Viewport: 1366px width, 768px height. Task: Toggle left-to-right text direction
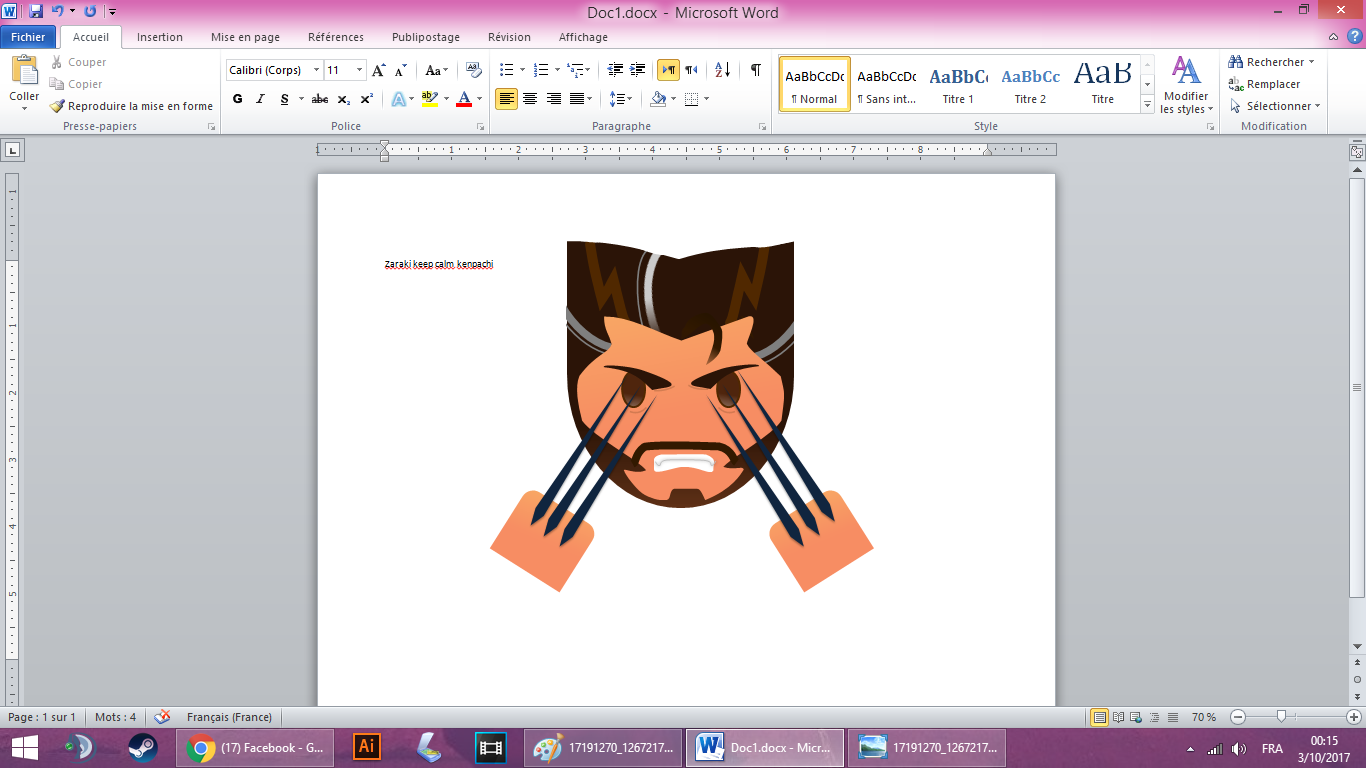[x=668, y=70]
